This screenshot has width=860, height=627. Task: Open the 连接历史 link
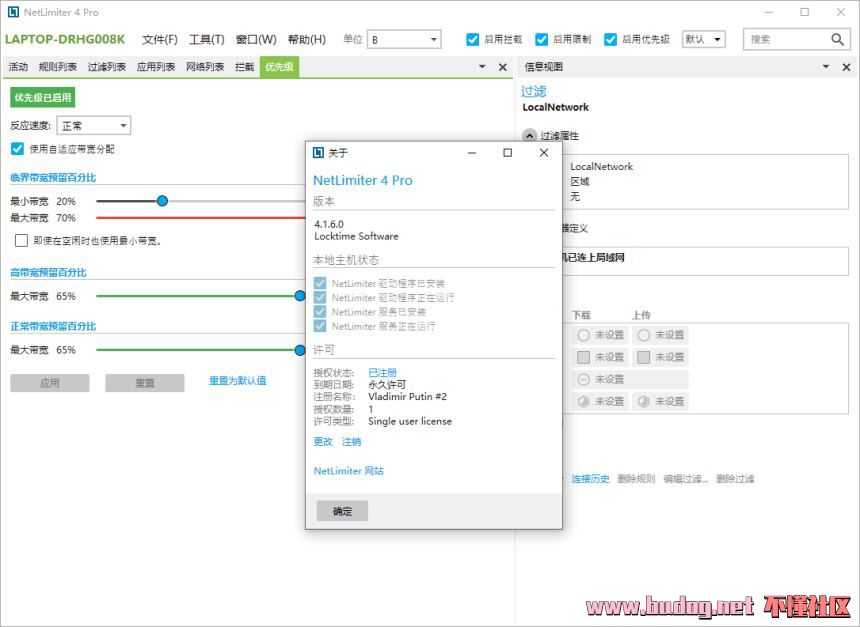click(591, 479)
